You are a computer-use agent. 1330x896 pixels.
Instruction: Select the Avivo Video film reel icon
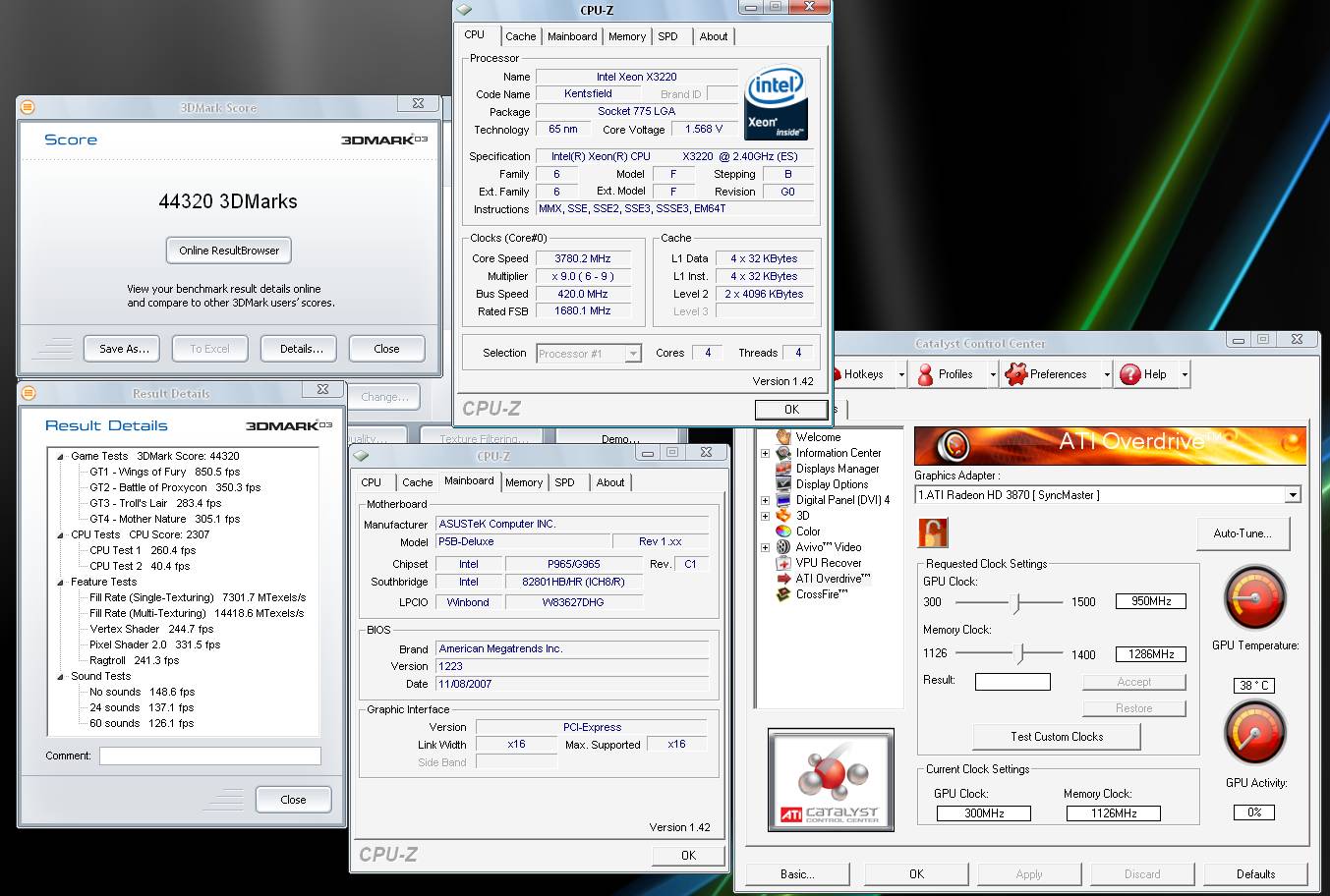point(783,547)
